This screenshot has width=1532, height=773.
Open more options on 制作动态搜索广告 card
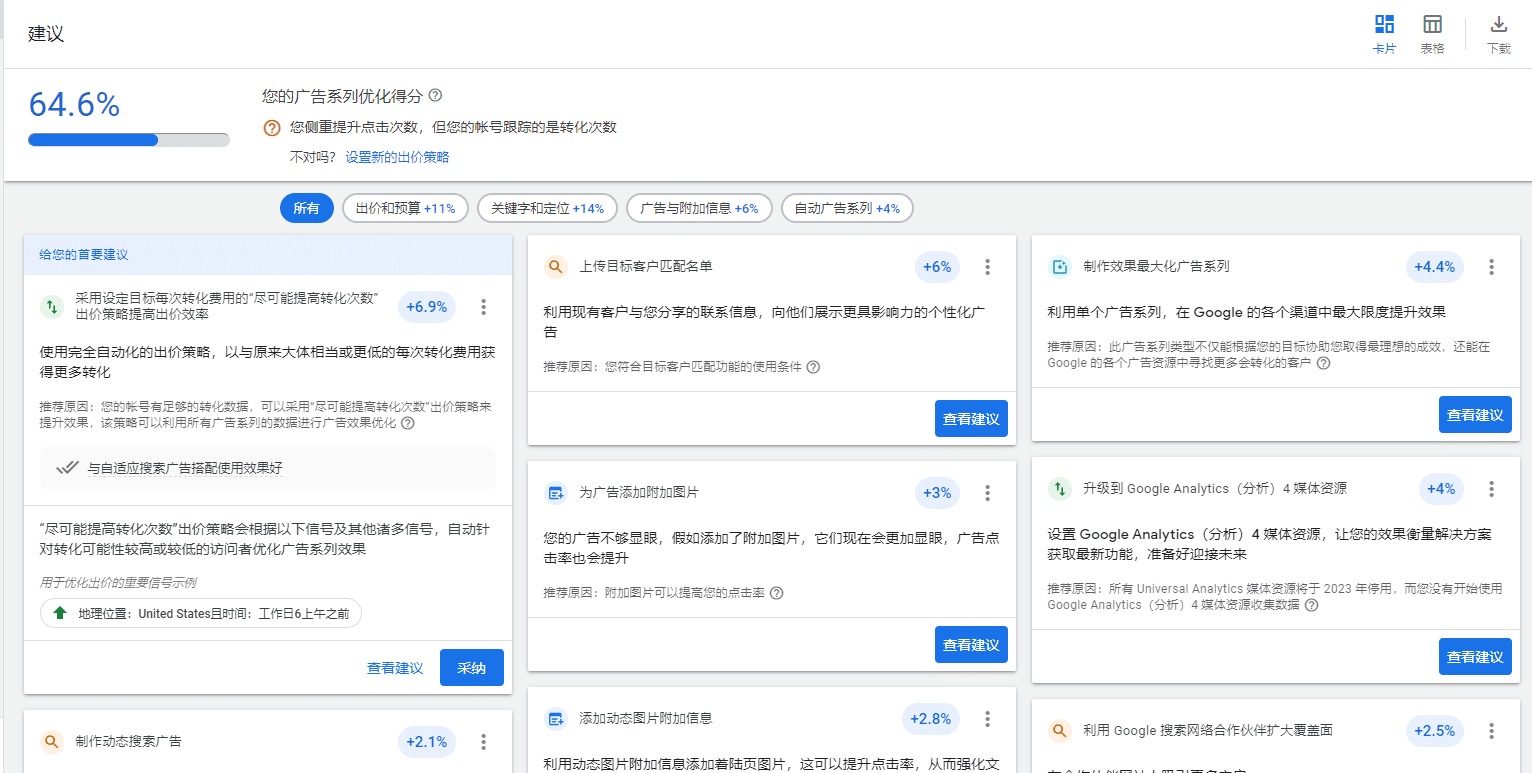click(483, 742)
